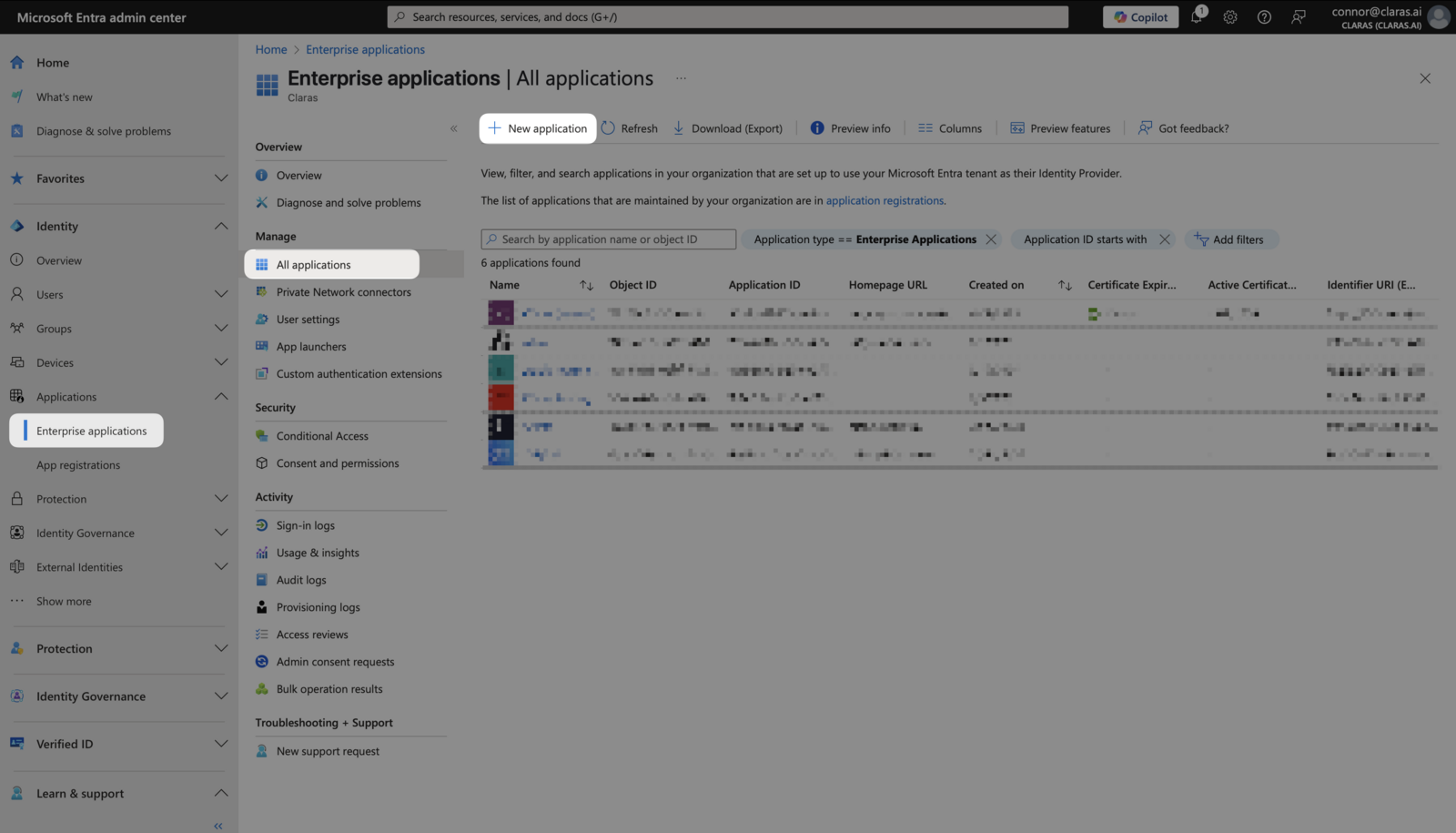Open Provisioning logs

point(318,607)
